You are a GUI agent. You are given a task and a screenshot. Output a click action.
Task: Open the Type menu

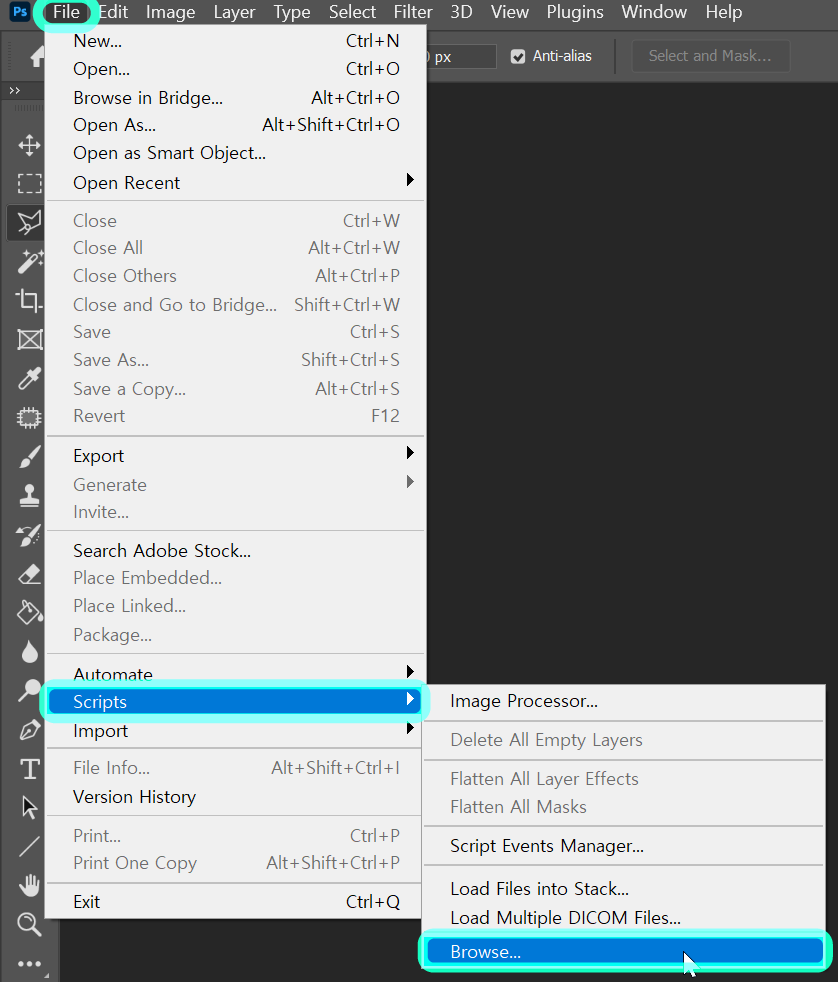[292, 12]
